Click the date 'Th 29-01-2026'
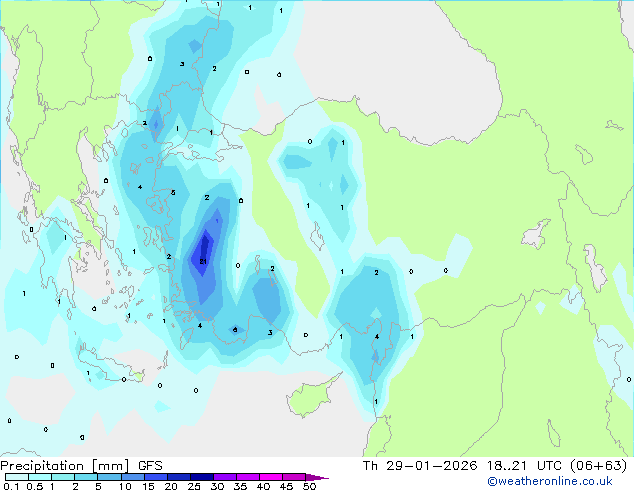The height and width of the screenshot is (490, 634). click(420, 466)
